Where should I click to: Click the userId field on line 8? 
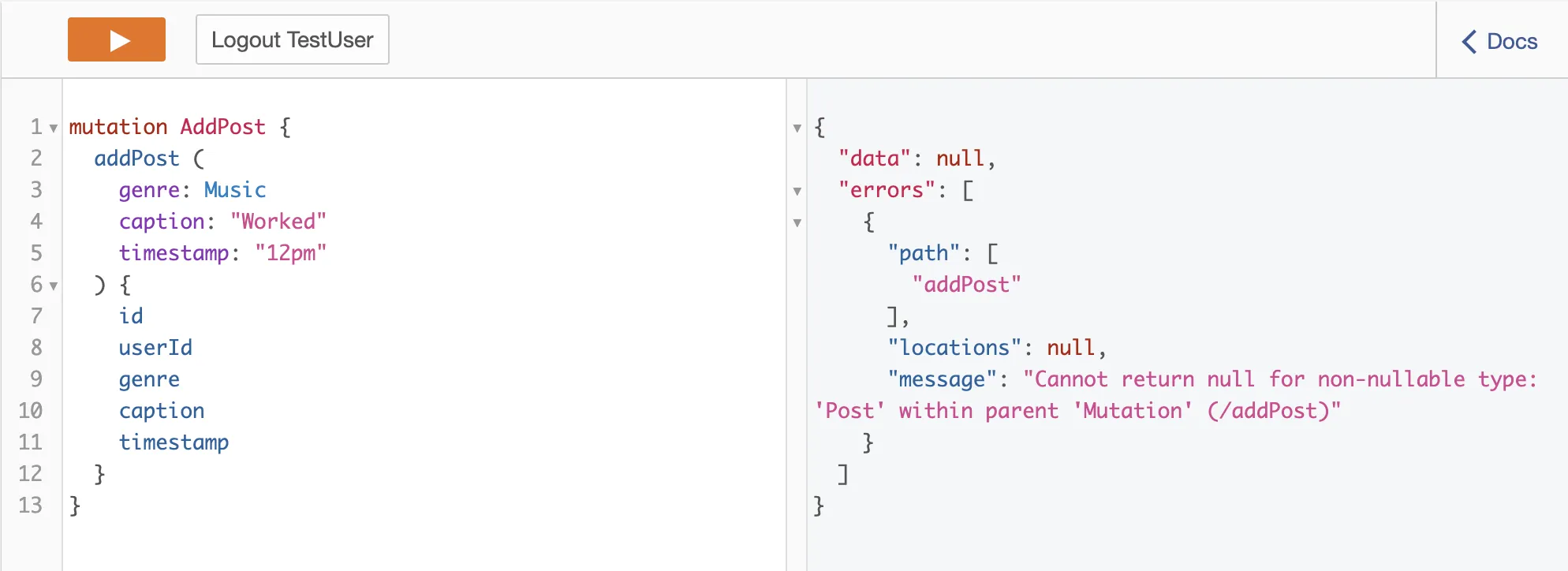[x=155, y=348]
